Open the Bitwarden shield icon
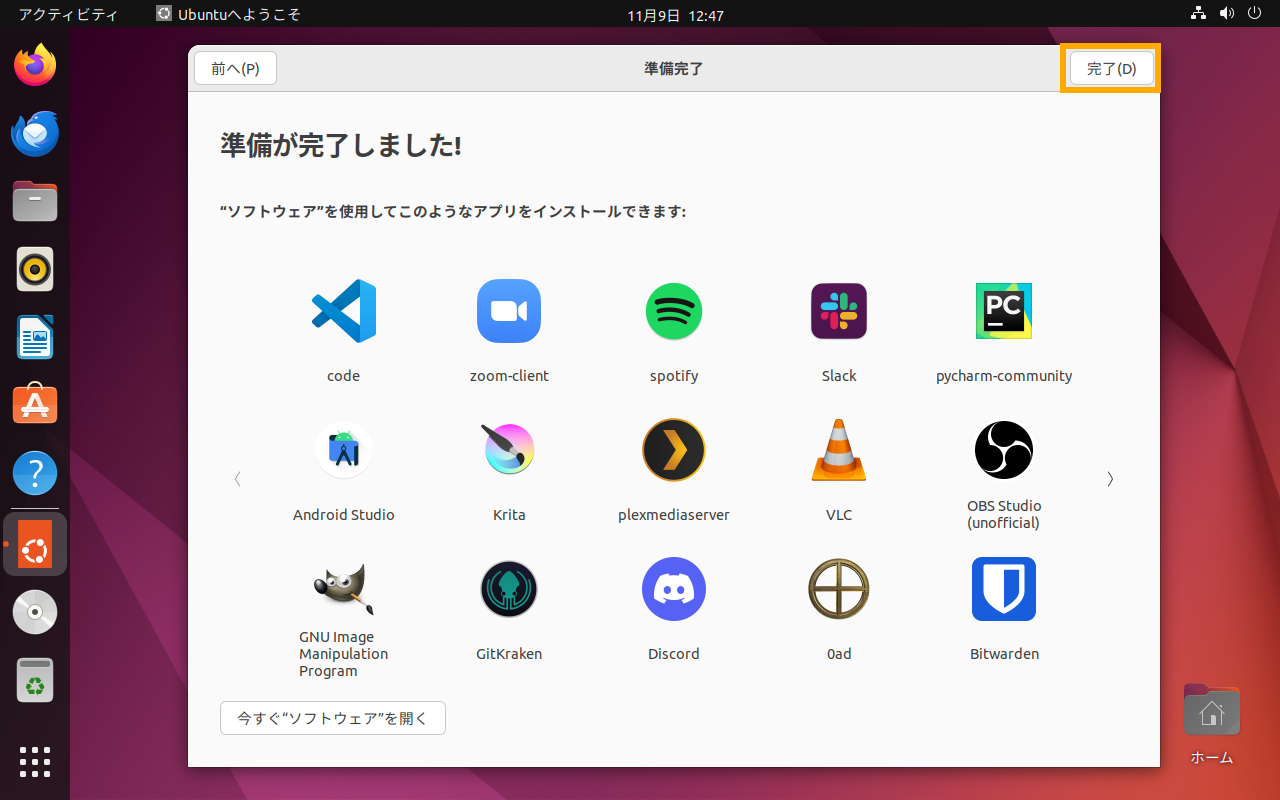Image resolution: width=1280 pixels, height=800 pixels. tap(1004, 589)
